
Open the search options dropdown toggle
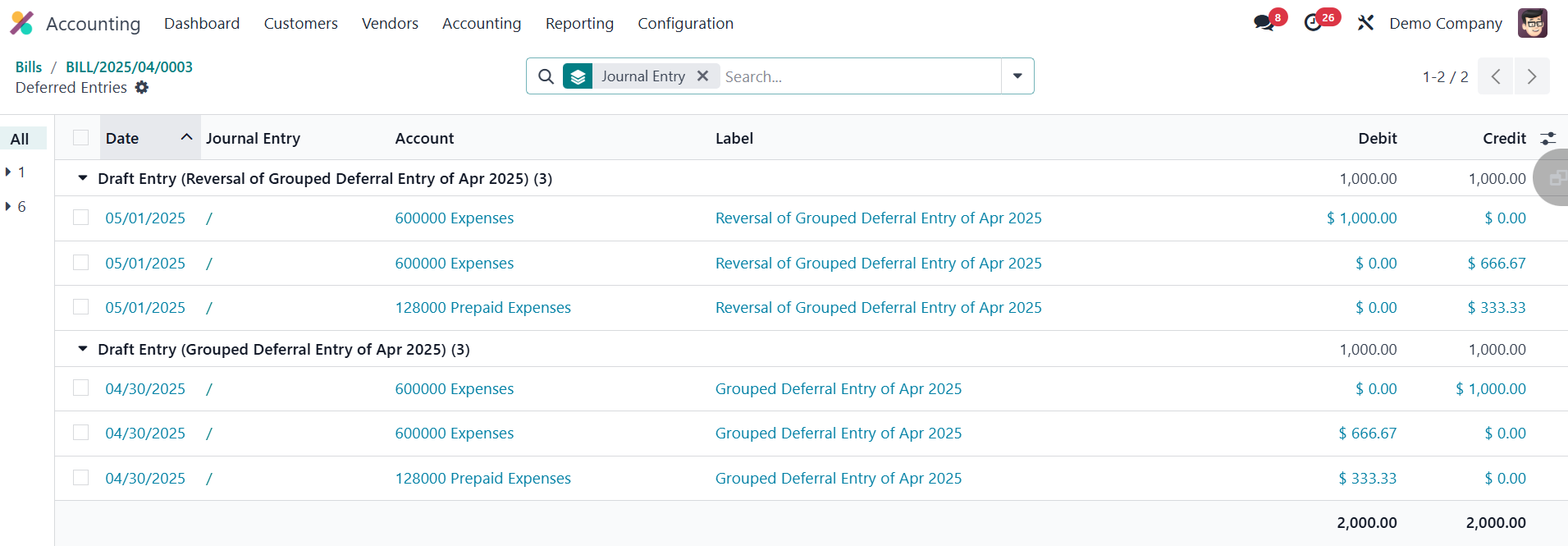[x=1017, y=76]
